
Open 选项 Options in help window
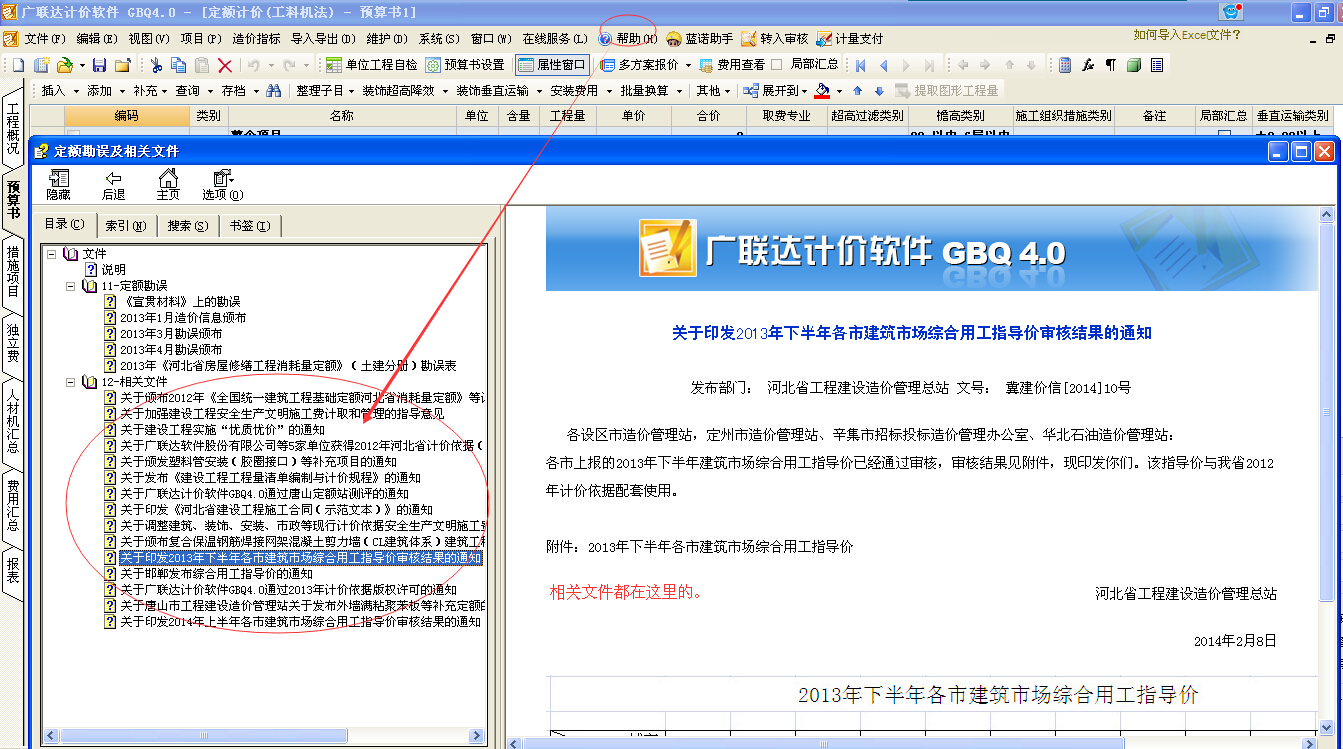(222, 185)
